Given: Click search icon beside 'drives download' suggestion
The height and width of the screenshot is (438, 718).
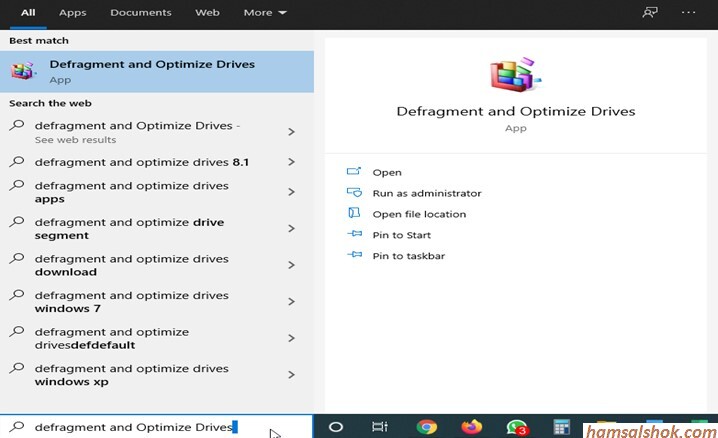Looking at the screenshot, I should pos(17,258).
